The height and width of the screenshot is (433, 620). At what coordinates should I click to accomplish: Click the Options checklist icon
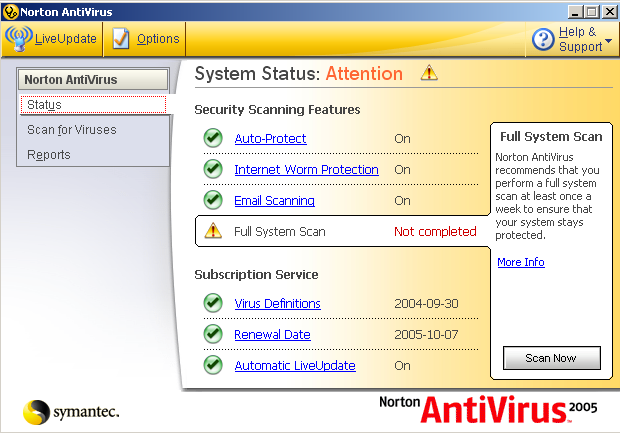pos(121,38)
